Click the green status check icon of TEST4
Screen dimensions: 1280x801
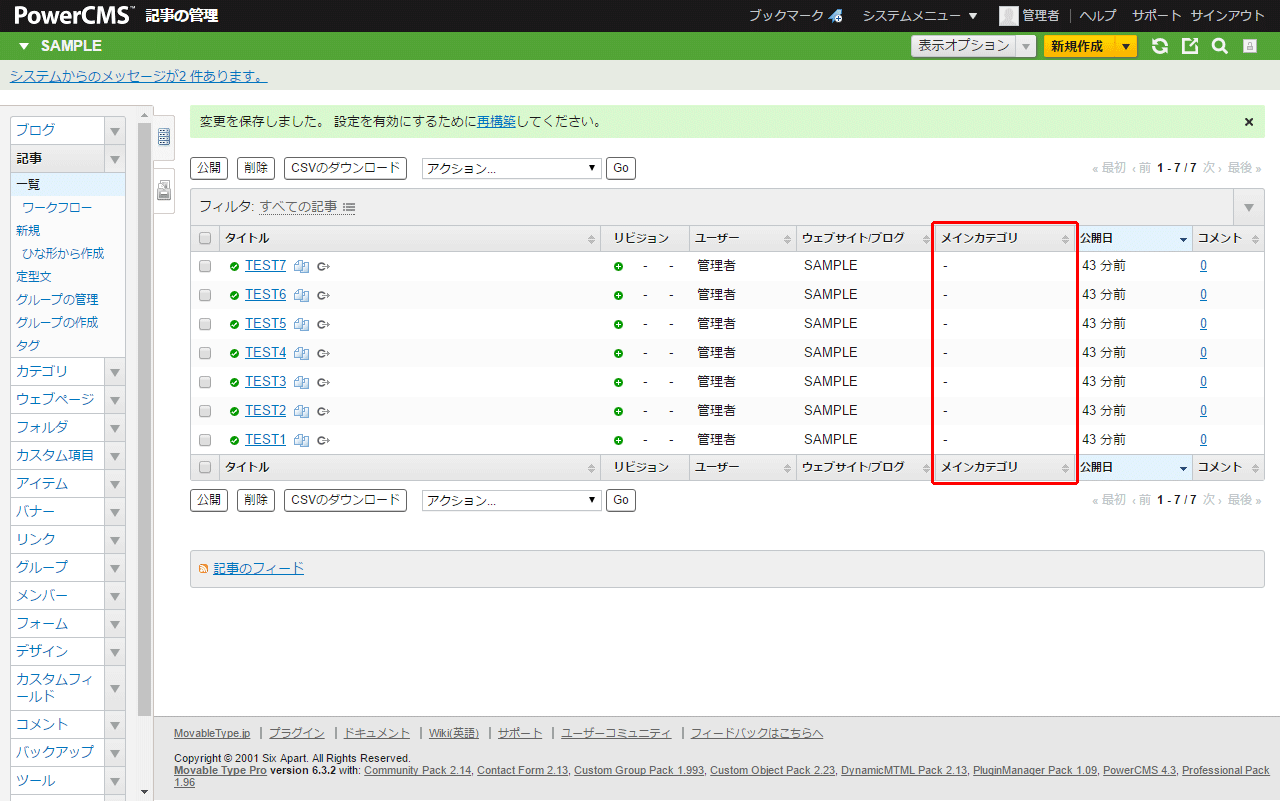click(x=234, y=354)
